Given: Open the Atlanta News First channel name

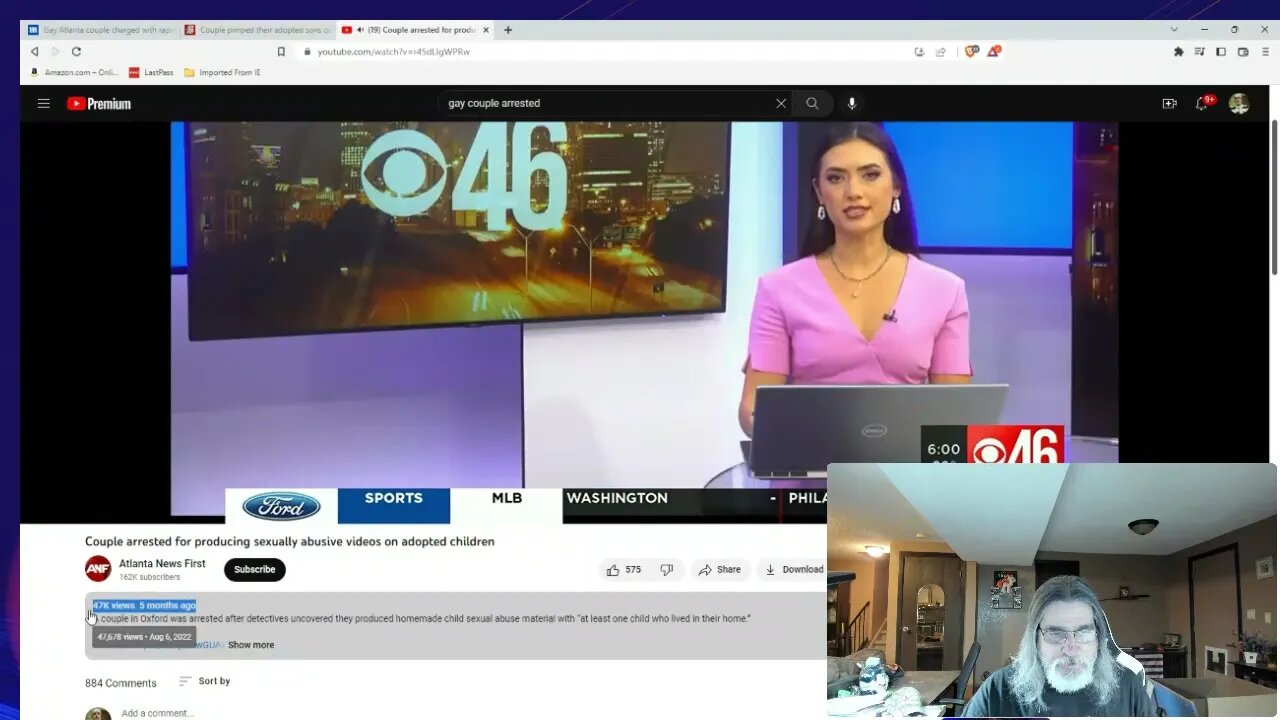Looking at the screenshot, I should (162, 563).
